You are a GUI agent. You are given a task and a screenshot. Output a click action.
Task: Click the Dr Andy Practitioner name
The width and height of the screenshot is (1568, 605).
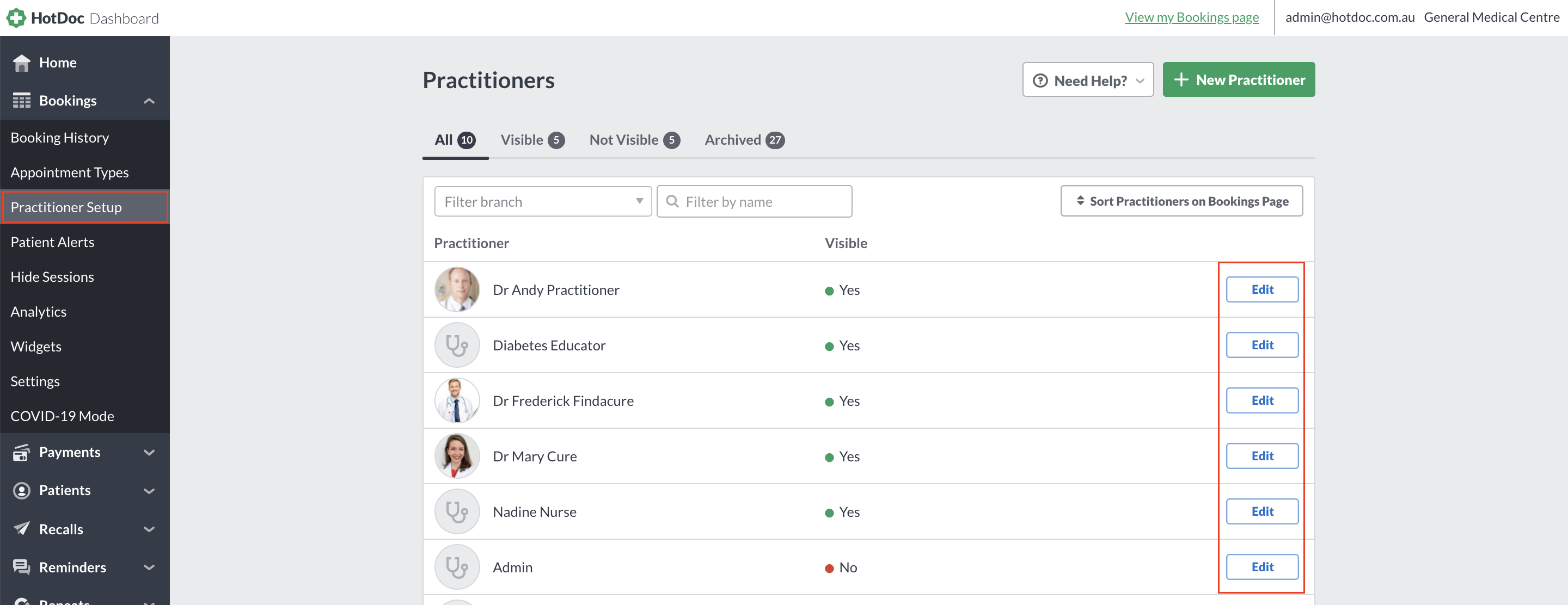(556, 290)
